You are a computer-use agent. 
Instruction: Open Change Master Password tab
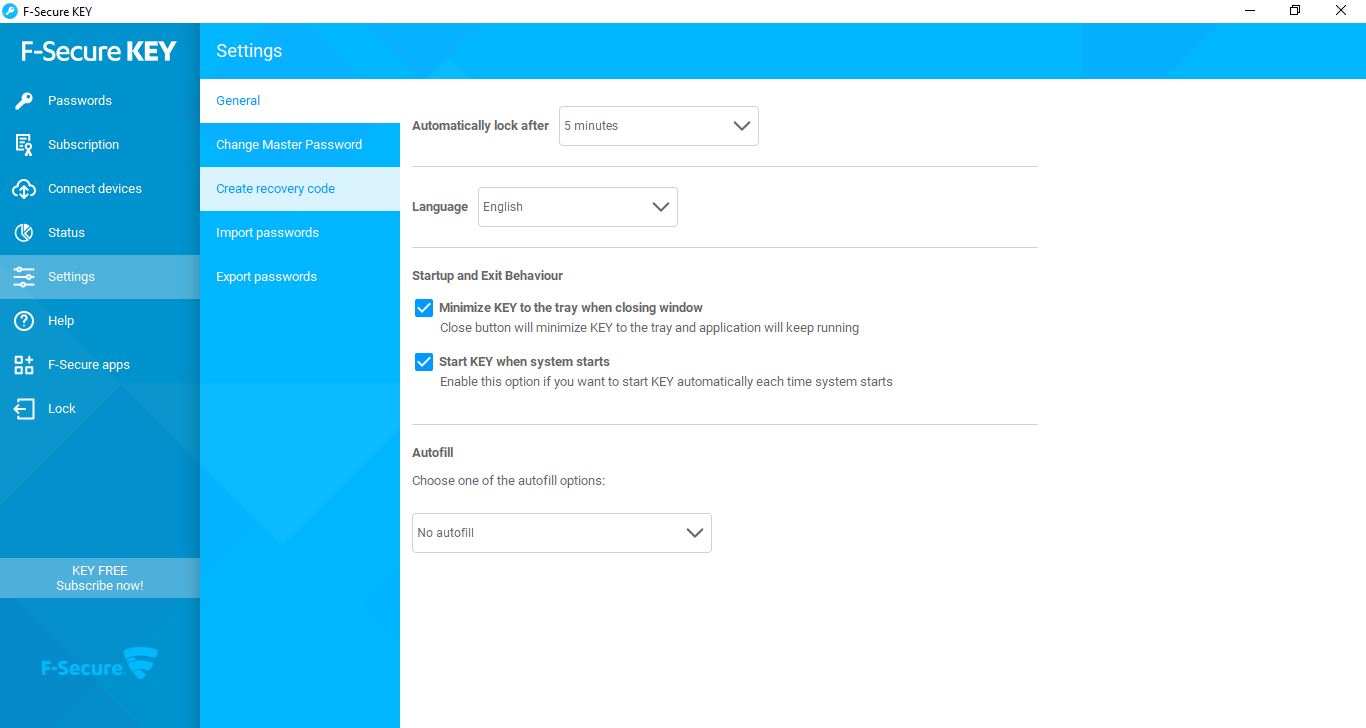point(300,144)
